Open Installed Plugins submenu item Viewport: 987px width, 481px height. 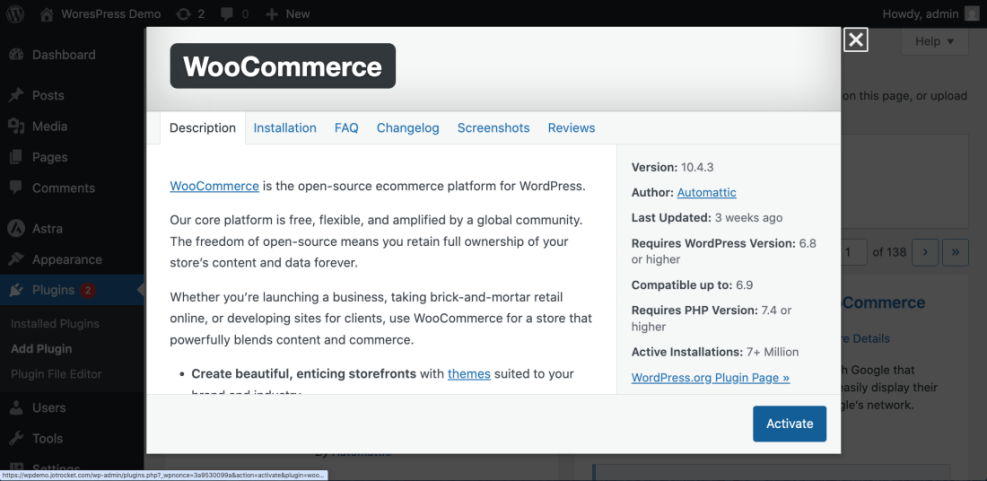coord(55,324)
